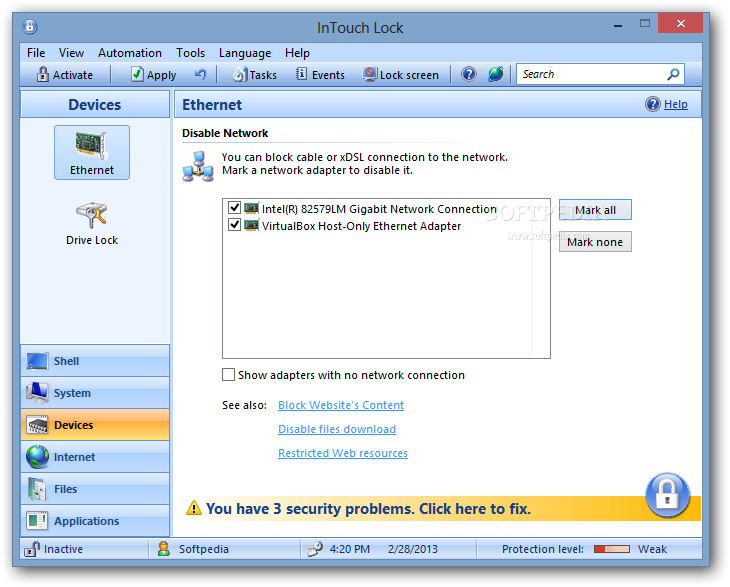Click the large blue padlock button
This screenshot has height=587, width=730.
tap(667, 495)
